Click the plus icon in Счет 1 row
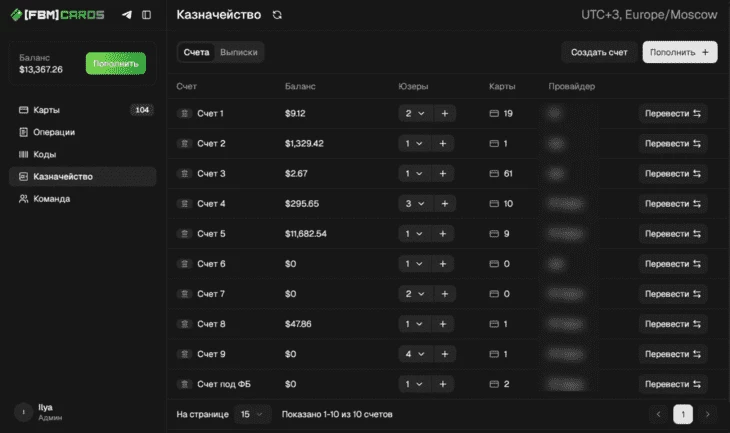The height and width of the screenshot is (433, 730). (443, 114)
